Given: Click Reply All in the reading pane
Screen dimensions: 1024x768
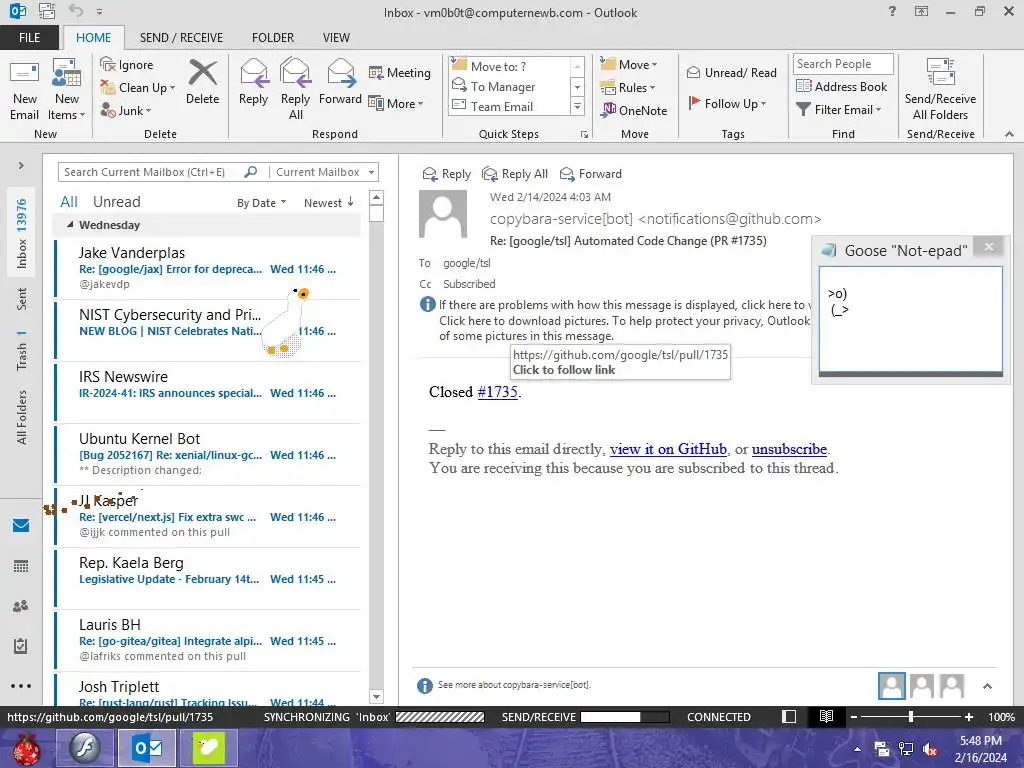Looking at the screenshot, I should 515,174.
